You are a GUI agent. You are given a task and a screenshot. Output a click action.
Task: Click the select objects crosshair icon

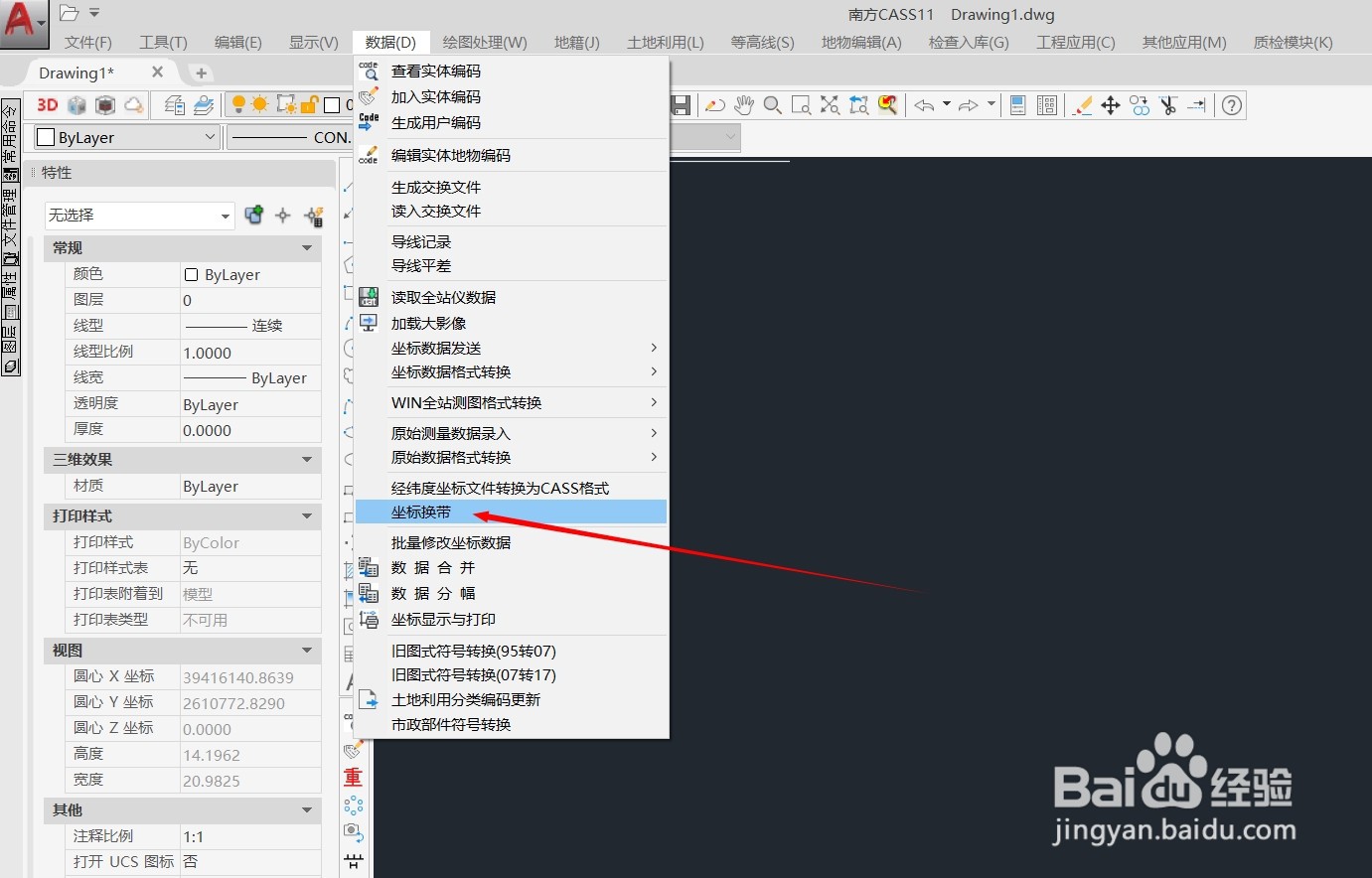point(283,216)
